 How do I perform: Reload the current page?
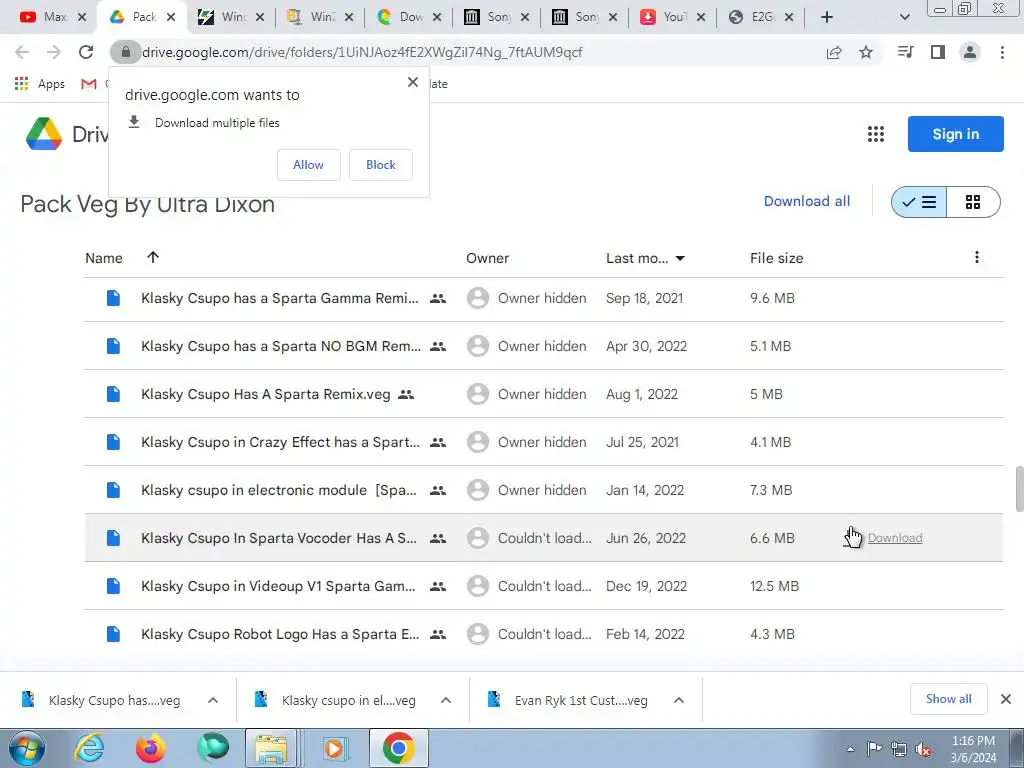pyautogui.click(x=86, y=52)
